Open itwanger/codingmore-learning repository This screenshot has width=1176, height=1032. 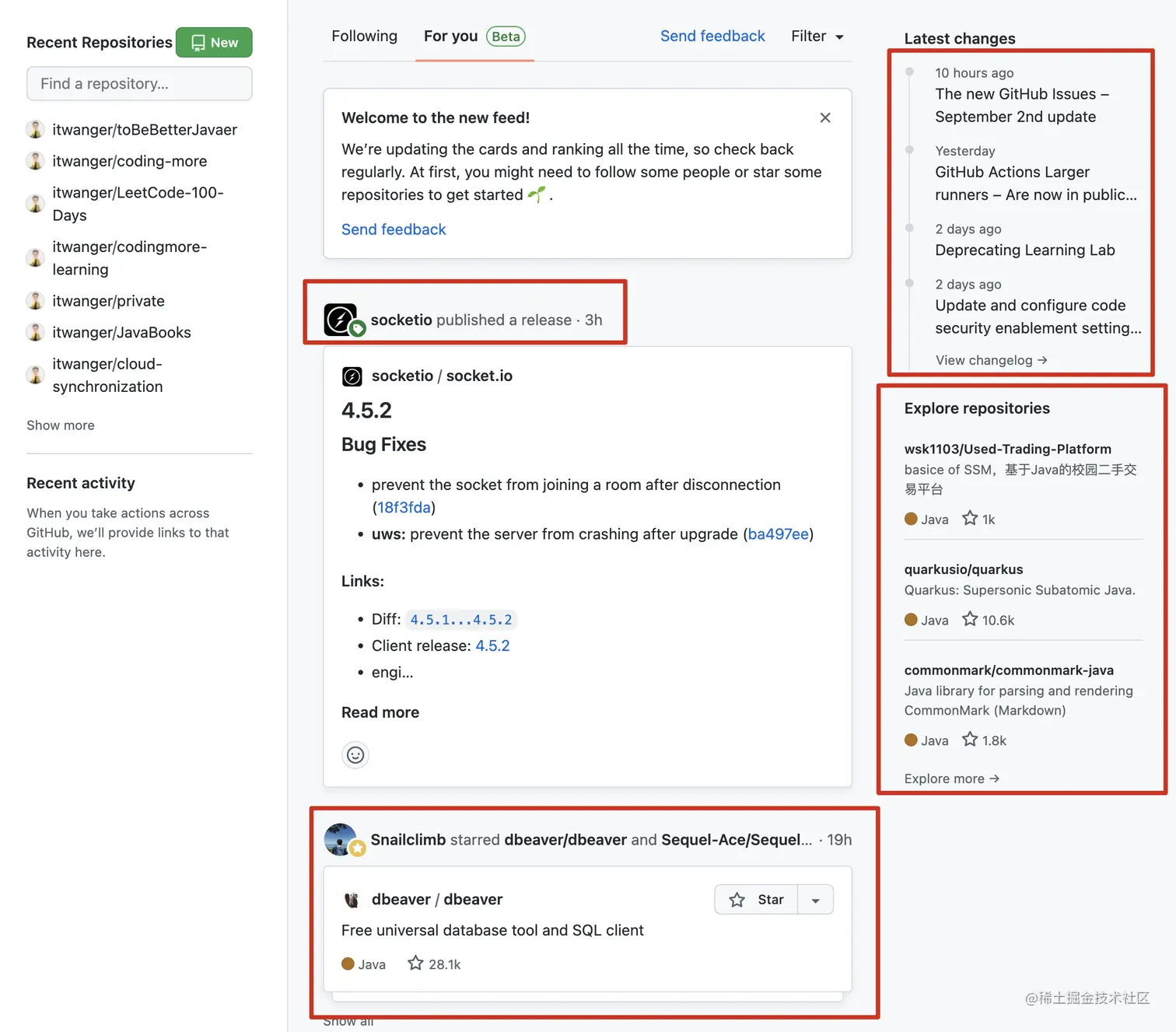[129, 258]
